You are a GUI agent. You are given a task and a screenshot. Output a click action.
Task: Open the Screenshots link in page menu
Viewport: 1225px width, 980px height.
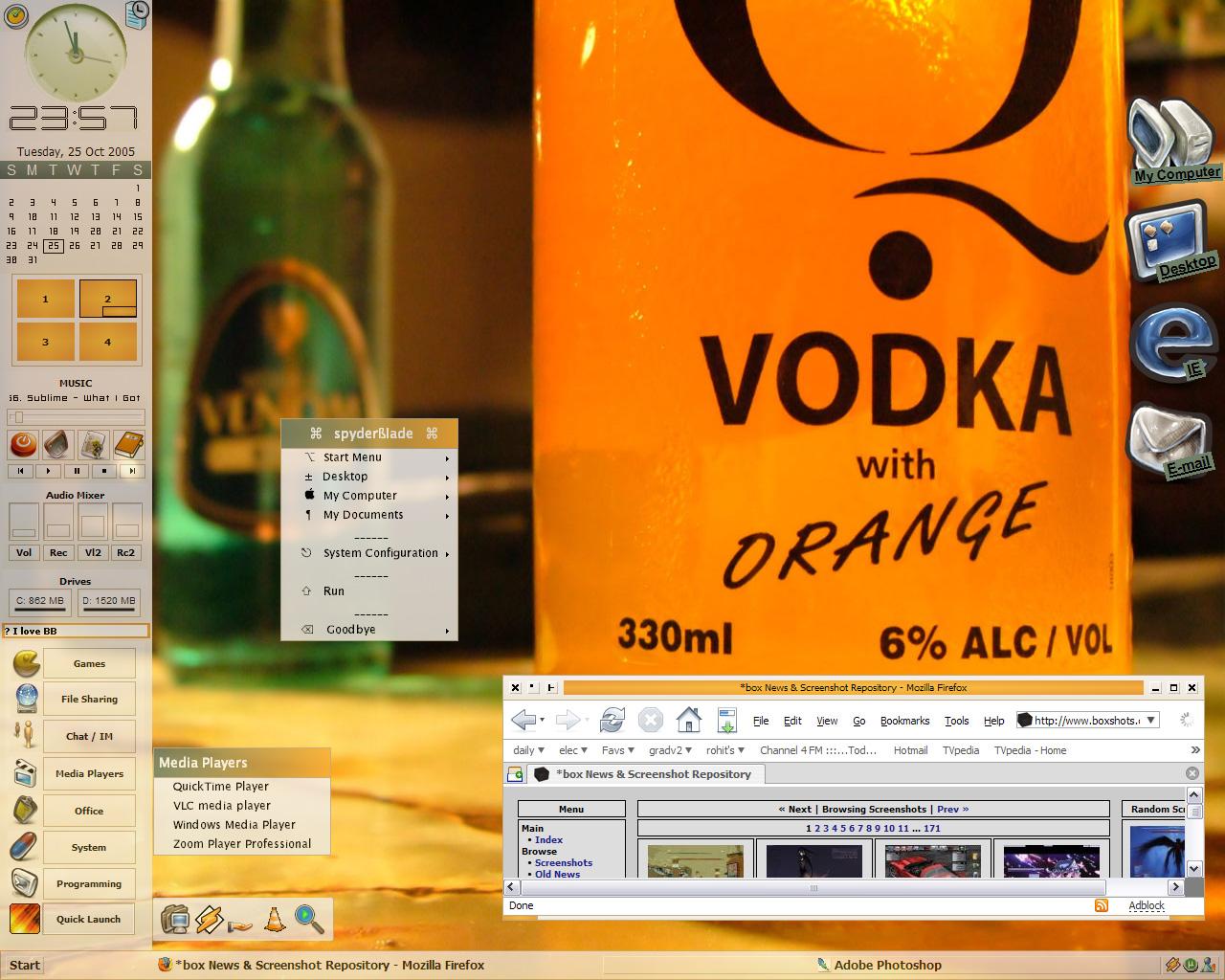pyautogui.click(x=564, y=862)
